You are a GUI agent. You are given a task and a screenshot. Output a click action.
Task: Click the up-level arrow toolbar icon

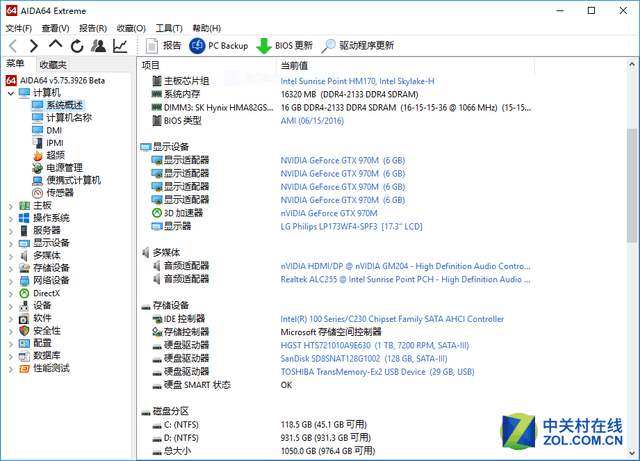(56, 44)
